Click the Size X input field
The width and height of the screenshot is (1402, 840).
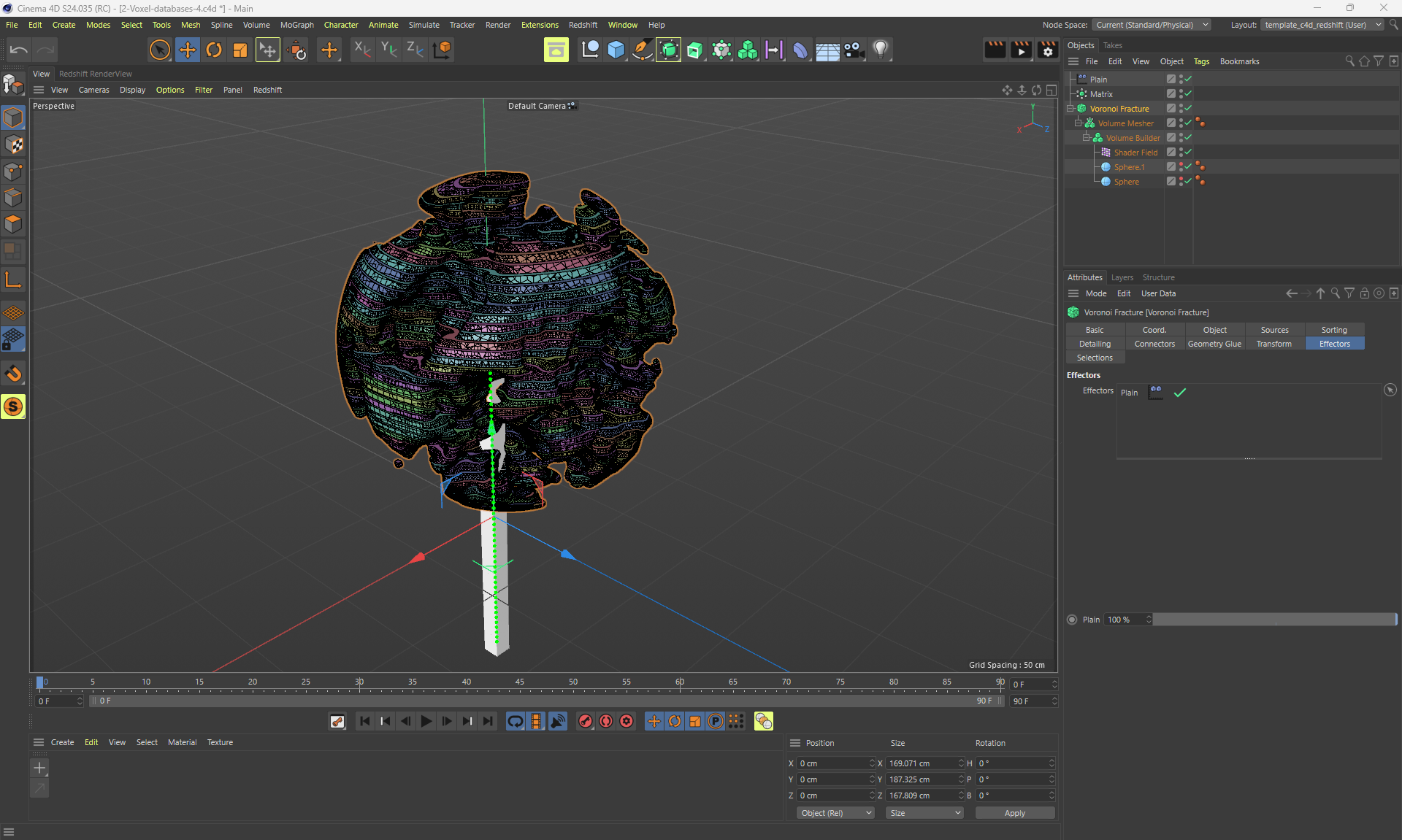point(921,763)
